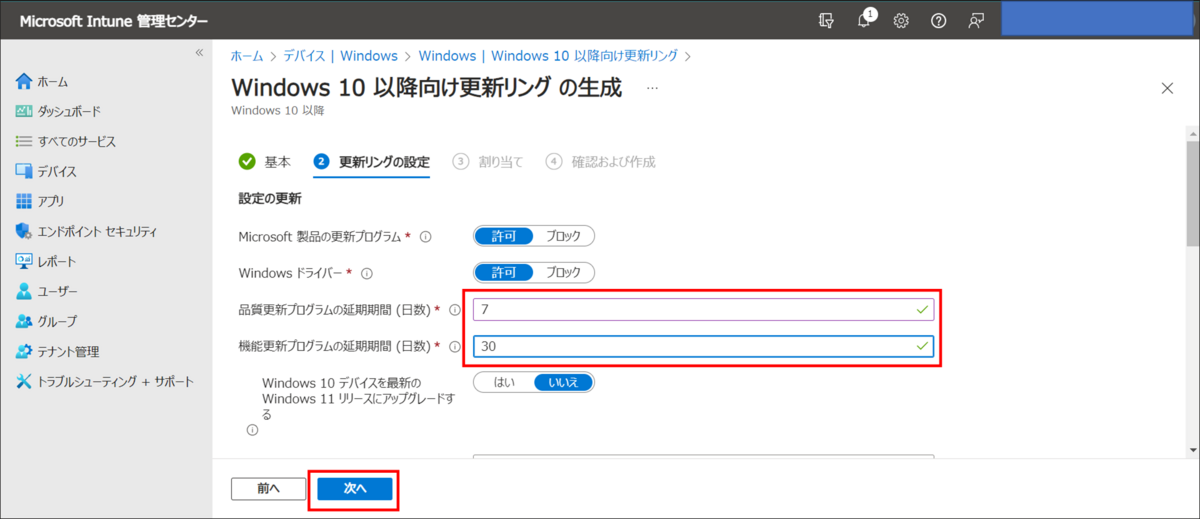The width and height of the screenshot is (1200, 519).
Task: Select the 更新リングの設定 step tab
Action: coord(371,162)
